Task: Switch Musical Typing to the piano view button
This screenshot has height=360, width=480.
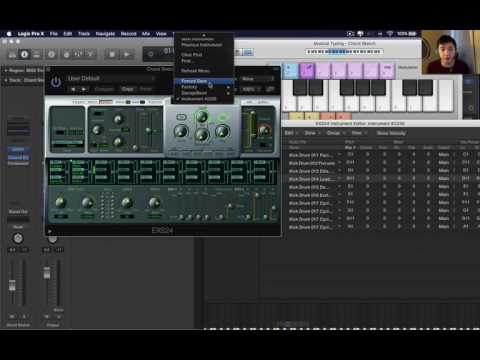Action: 238,52
